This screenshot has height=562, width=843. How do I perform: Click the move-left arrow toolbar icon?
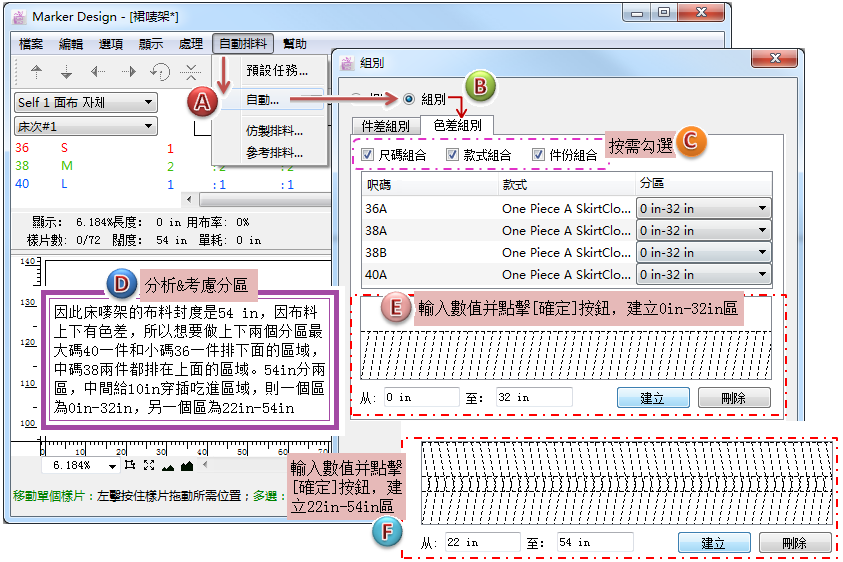pyautogui.click(x=98, y=72)
